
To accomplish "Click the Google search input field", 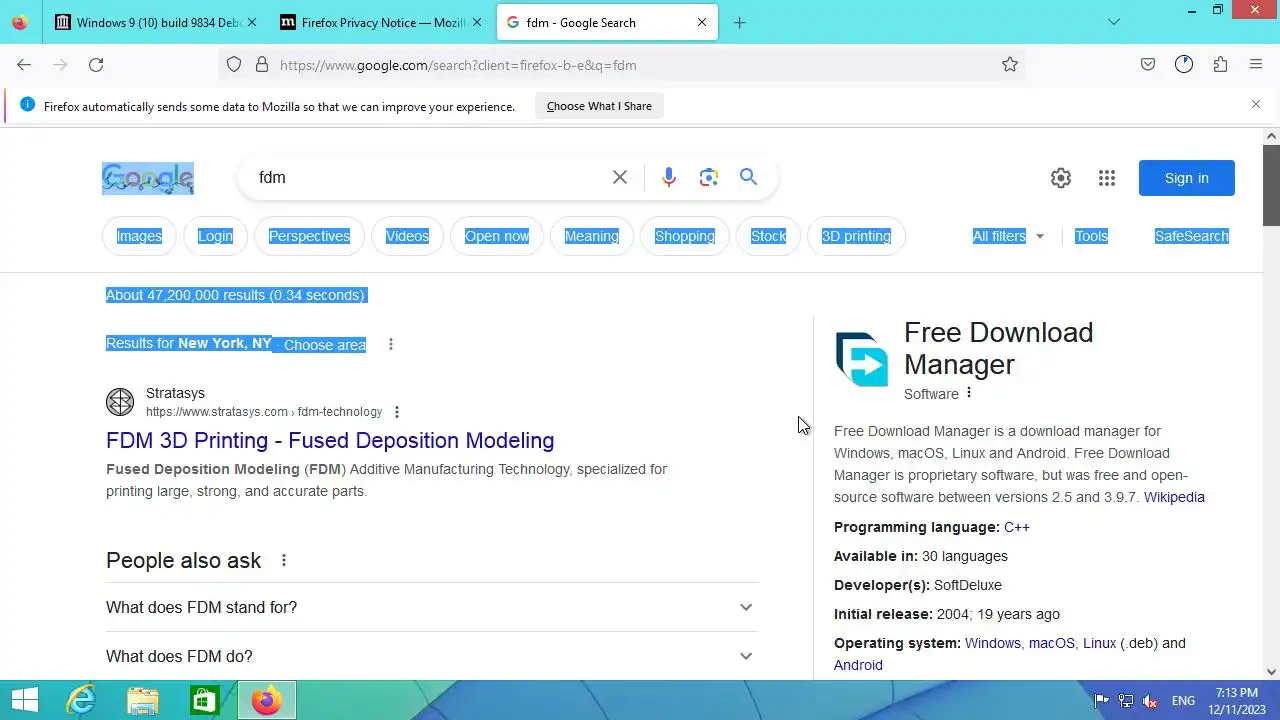I will coord(430,177).
